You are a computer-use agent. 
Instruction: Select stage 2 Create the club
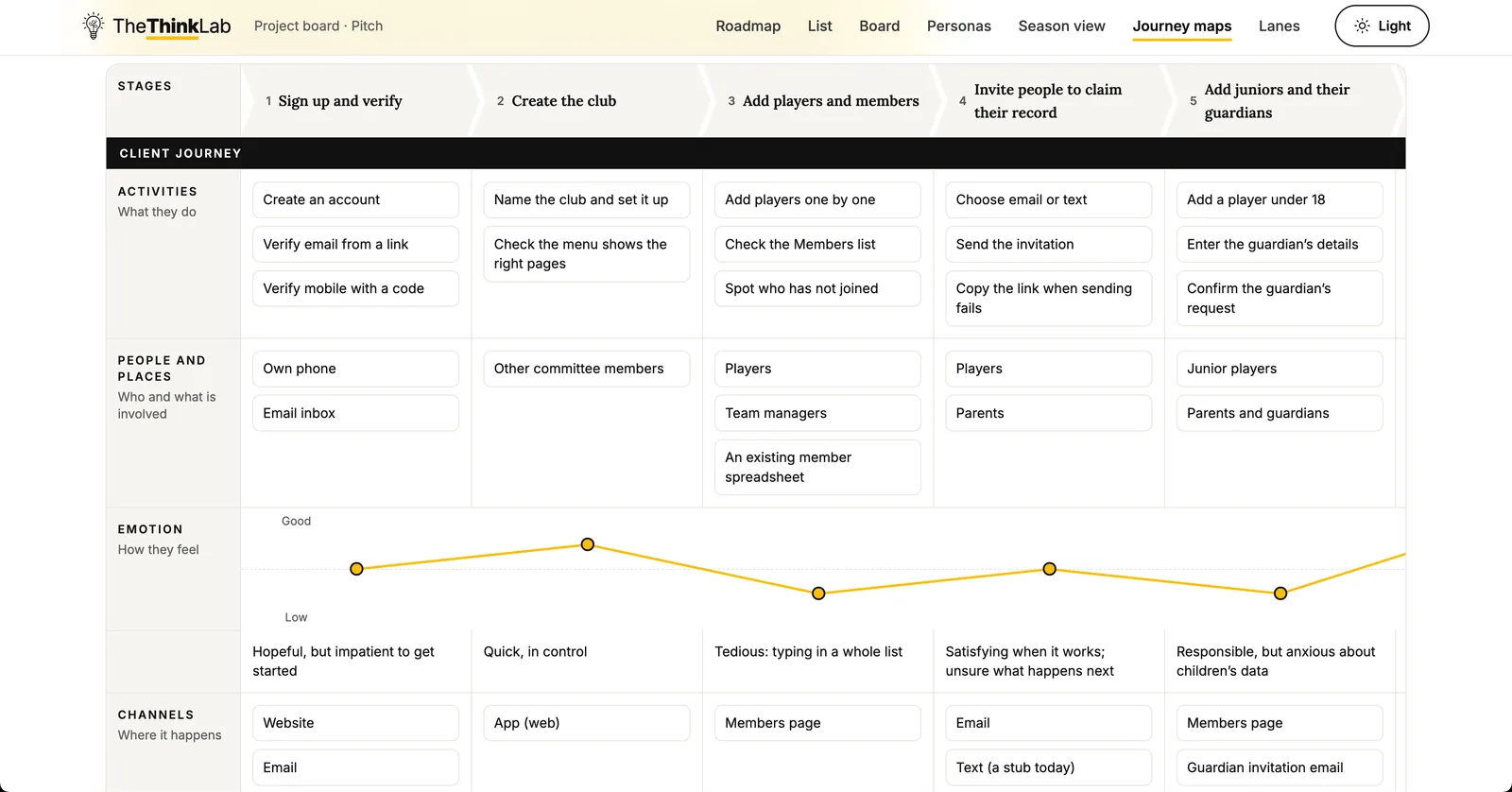[587, 100]
